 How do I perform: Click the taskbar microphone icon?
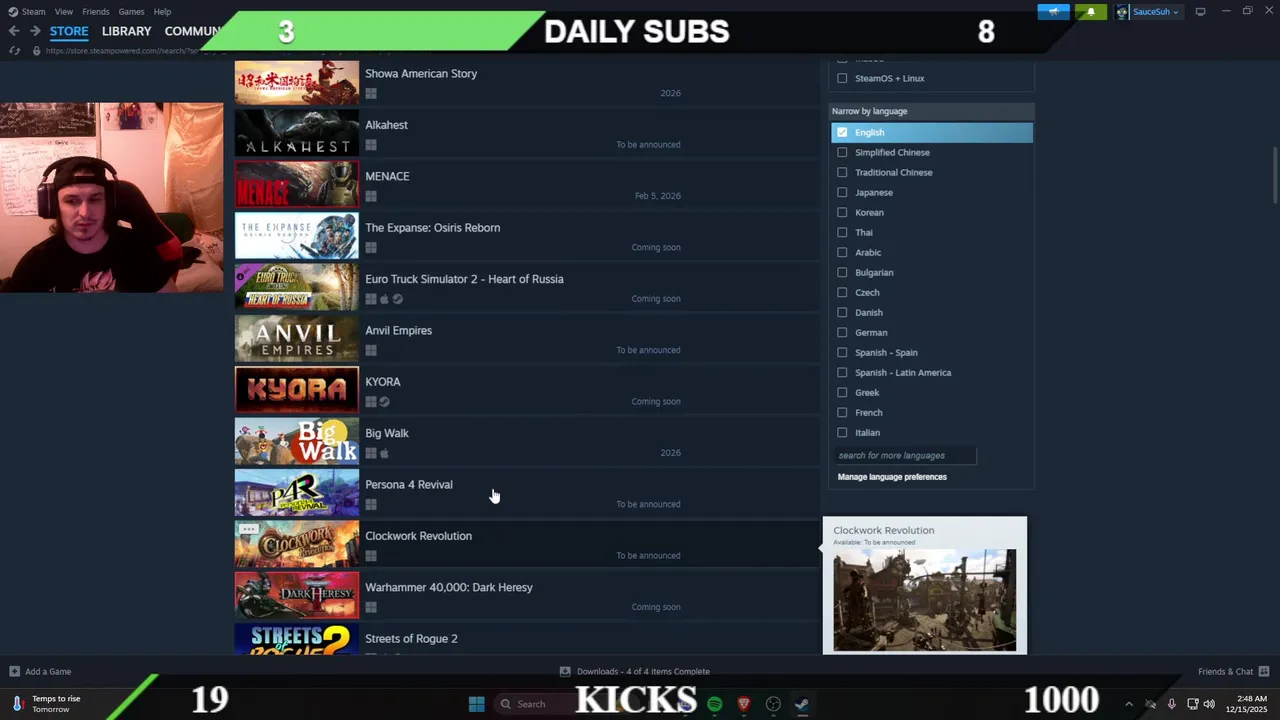(x=1171, y=704)
